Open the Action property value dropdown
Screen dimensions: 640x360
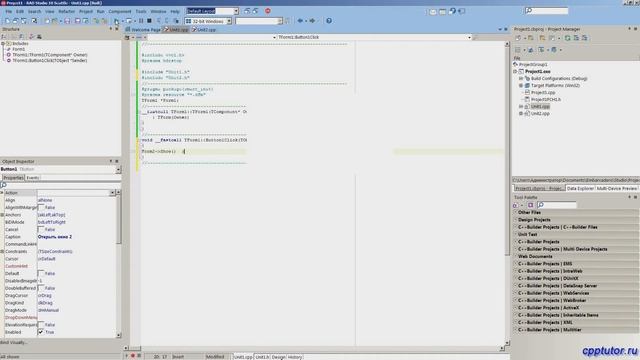point(112,193)
